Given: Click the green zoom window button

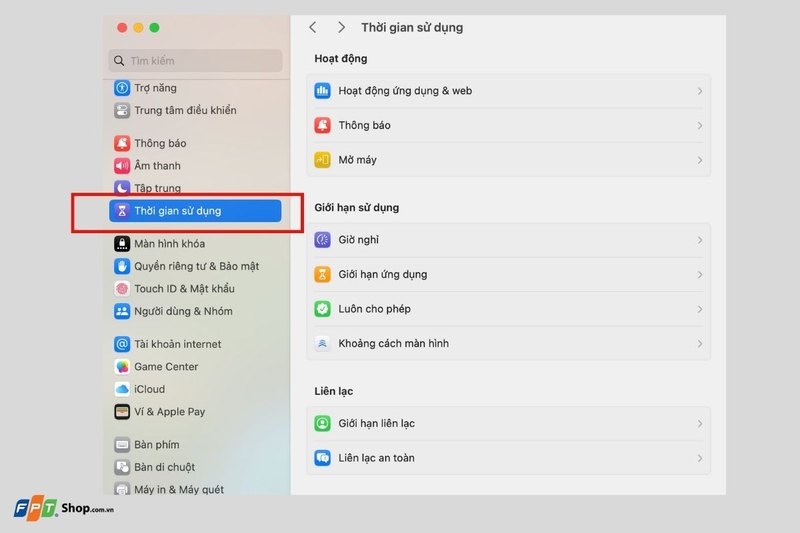Looking at the screenshot, I should [x=154, y=28].
